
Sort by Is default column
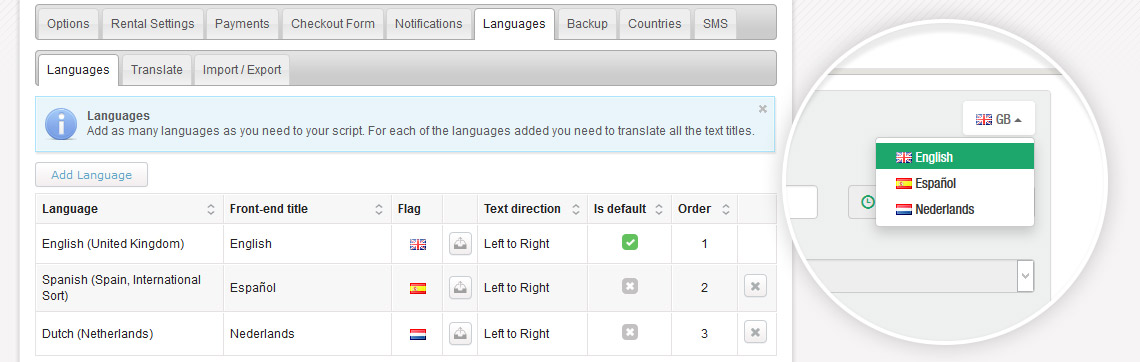click(629, 209)
